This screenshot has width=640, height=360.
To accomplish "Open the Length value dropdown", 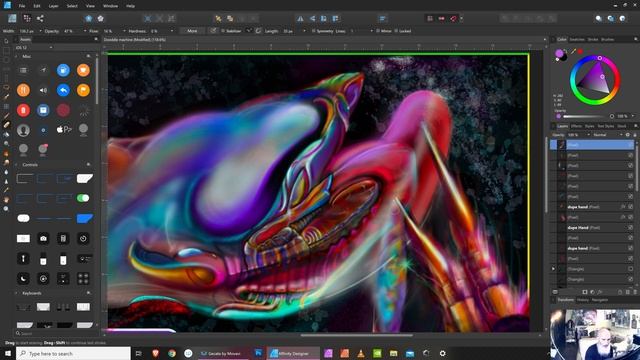I will click(304, 31).
